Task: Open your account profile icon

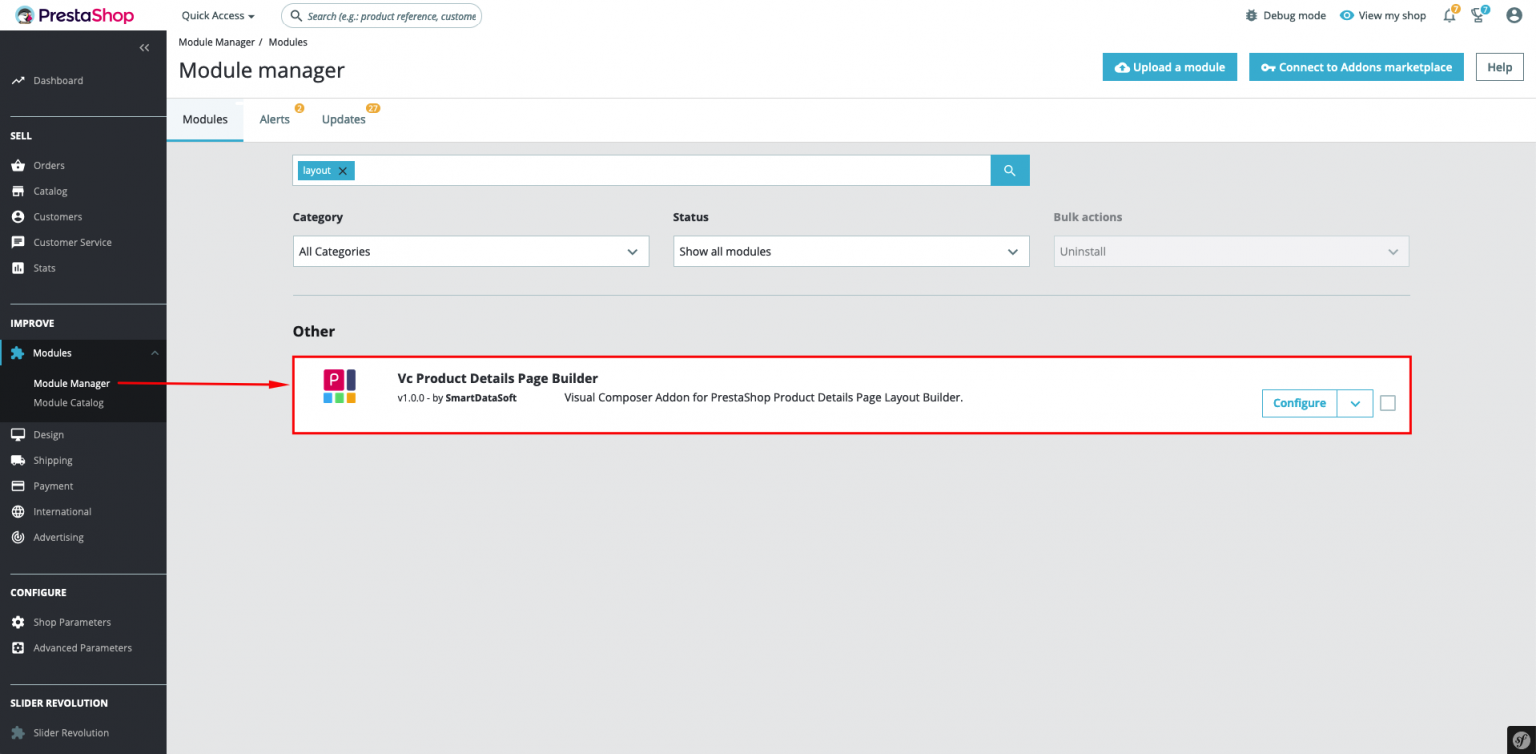Action: point(1513,15)
